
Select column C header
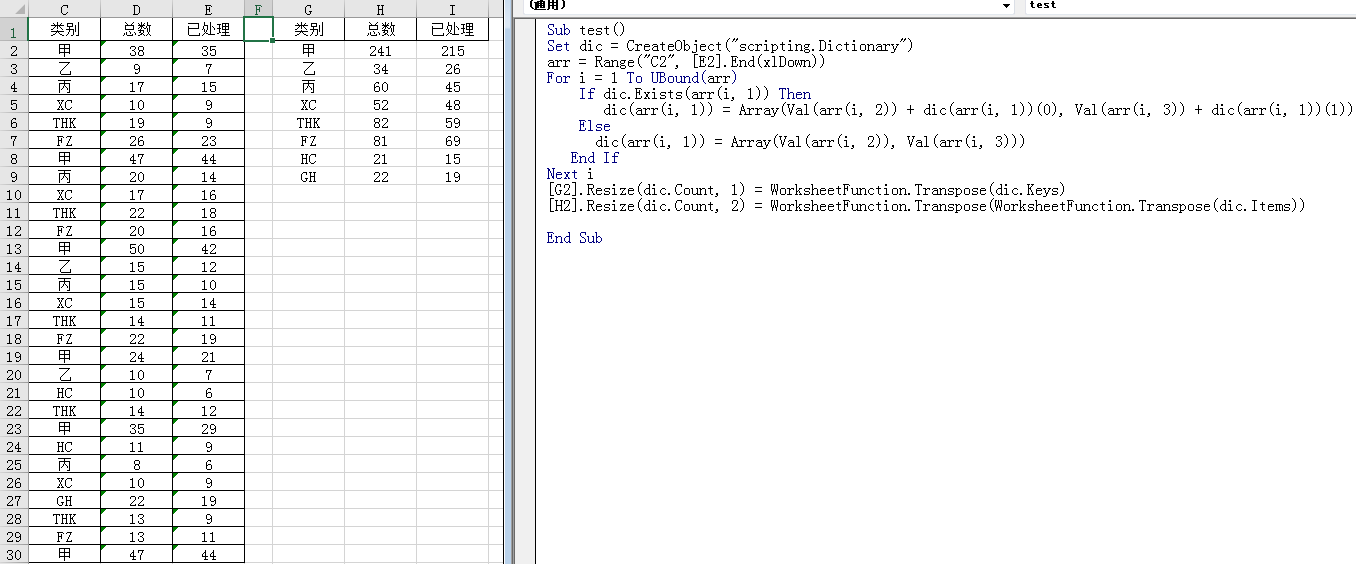65,9
